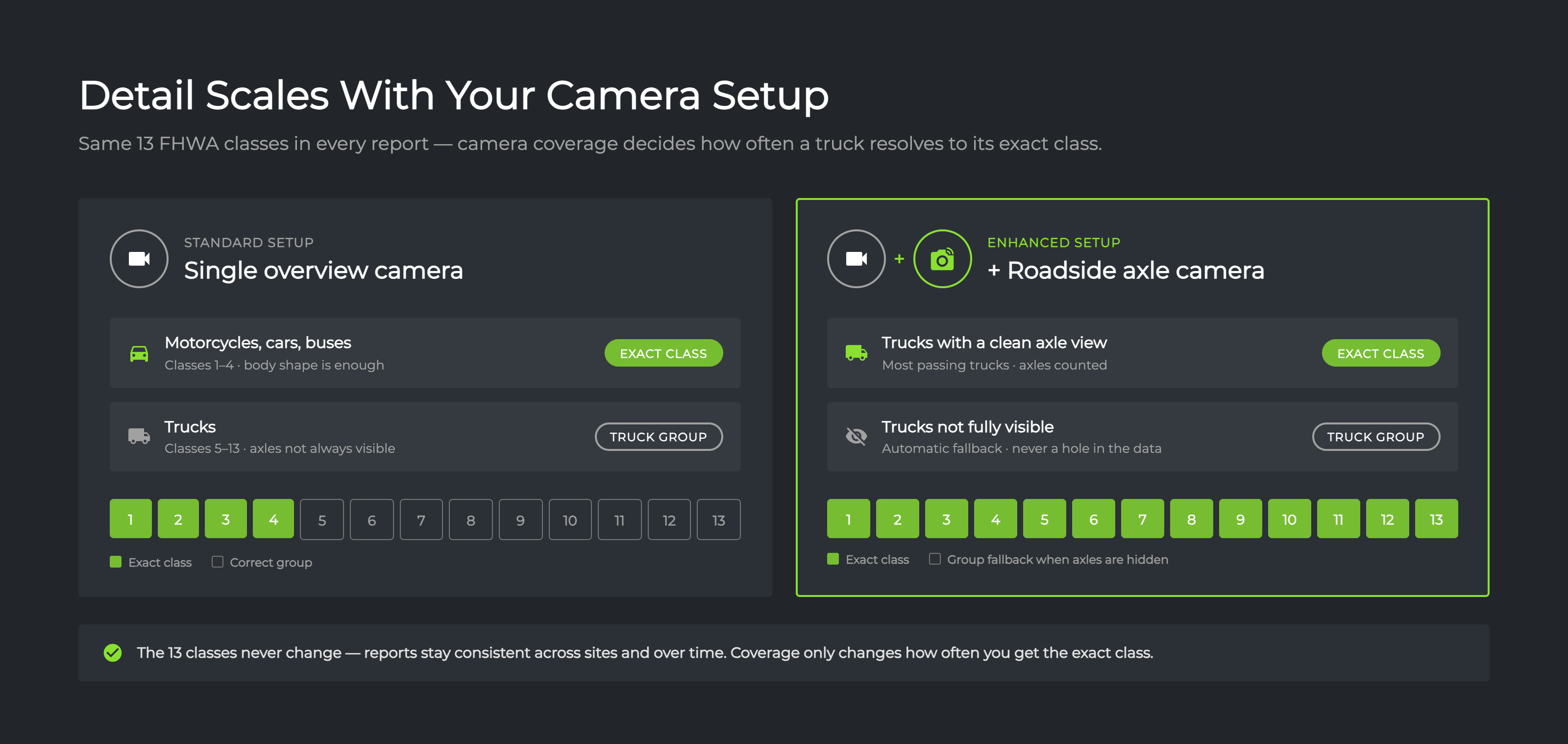Select outlined class 9 tile in Standard Setup
Screen dimensions: 1568x744
(520, 520)
